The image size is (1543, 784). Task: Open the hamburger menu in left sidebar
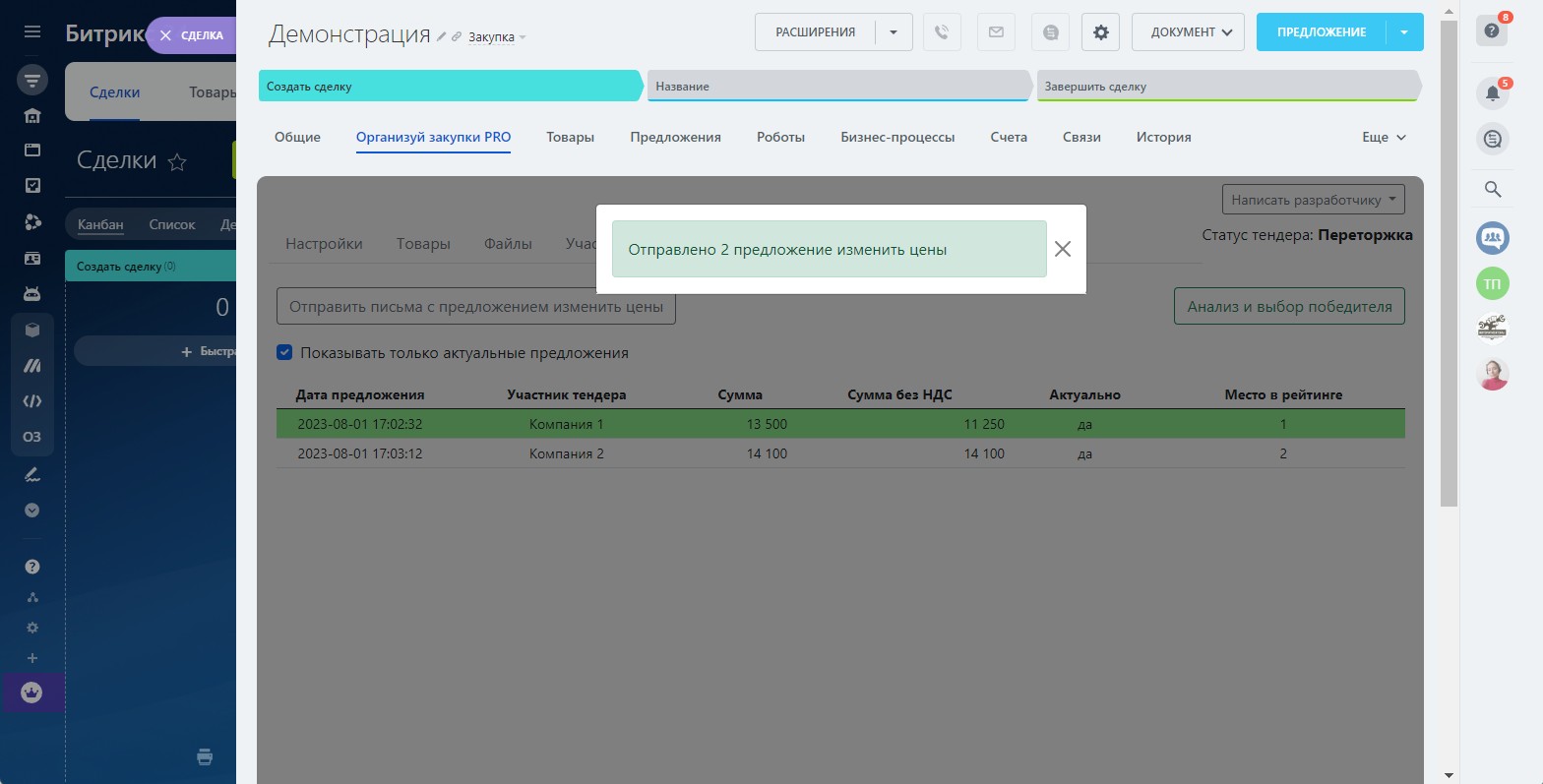coord(32,32)
